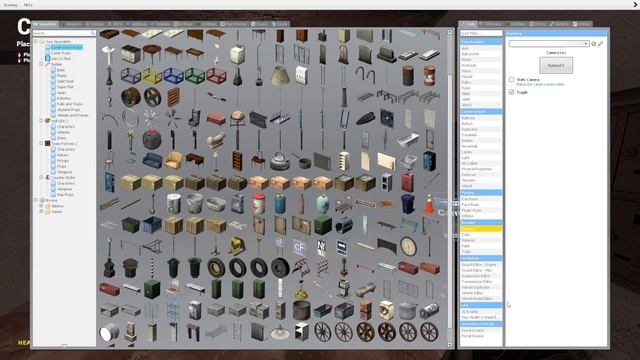Spawn the blue dumpster prop
Screen dimensions: 640x360
click(x=152, y=225)
